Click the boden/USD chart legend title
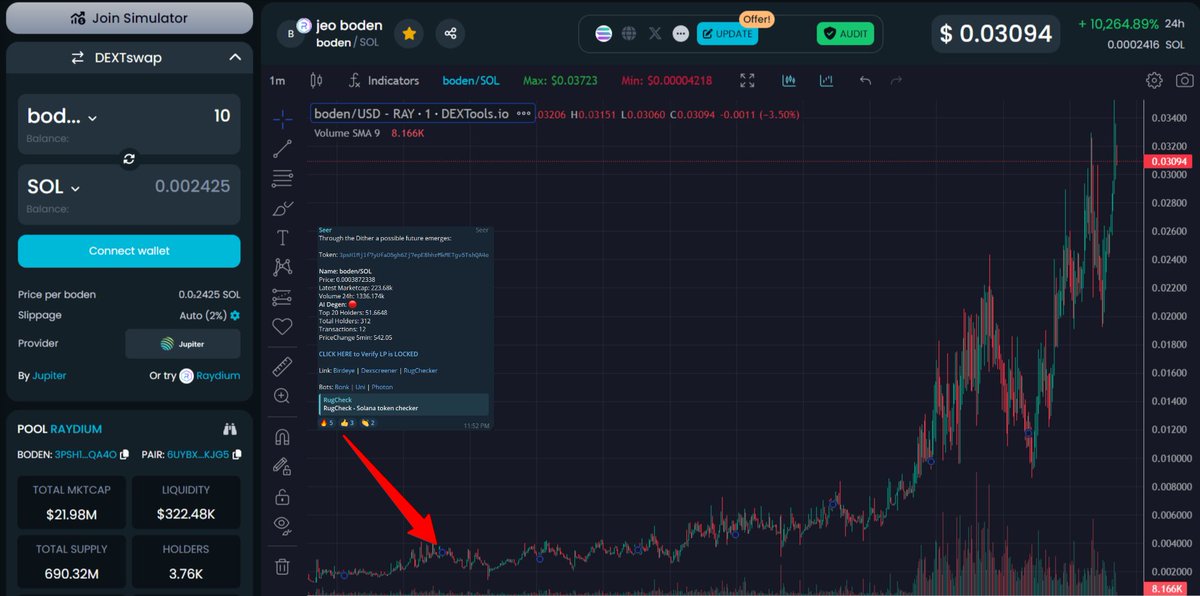 (411, 114)
